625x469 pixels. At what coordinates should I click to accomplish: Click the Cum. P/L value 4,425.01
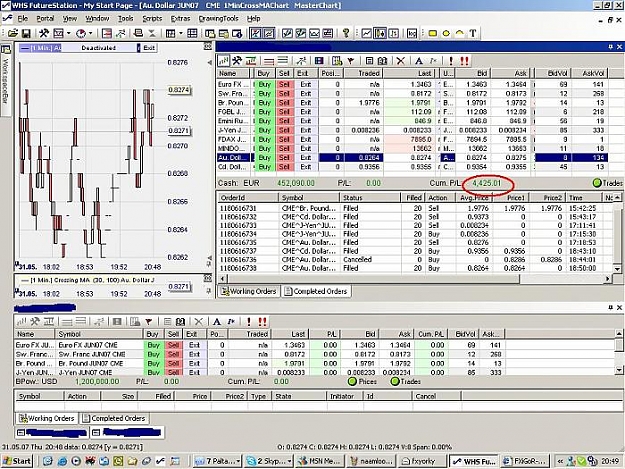point(486,183)
